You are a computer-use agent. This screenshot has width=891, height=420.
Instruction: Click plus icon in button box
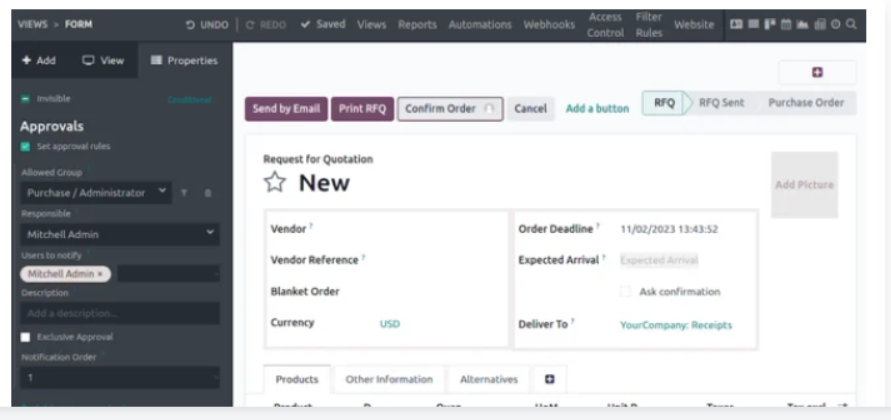(817, 73)
